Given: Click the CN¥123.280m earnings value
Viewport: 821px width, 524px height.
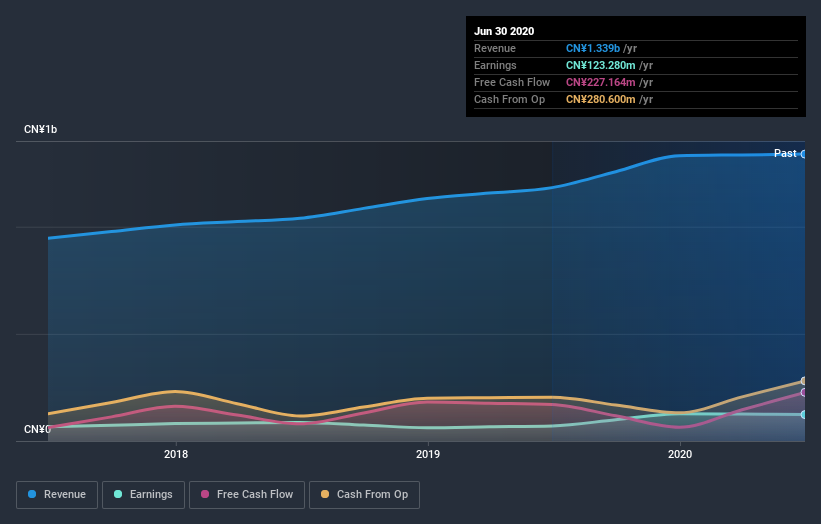Looking at the screenshot, I should point(601,65).
